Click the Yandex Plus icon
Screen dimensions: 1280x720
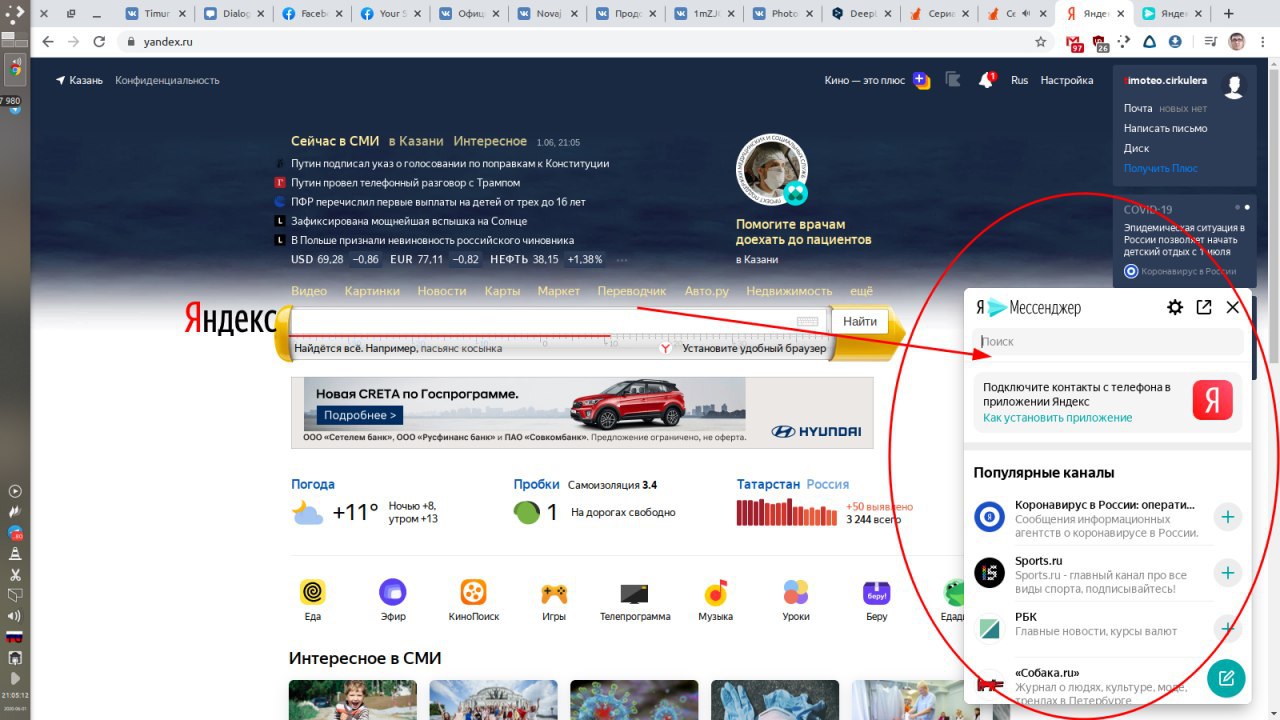(x=922, y=80)
